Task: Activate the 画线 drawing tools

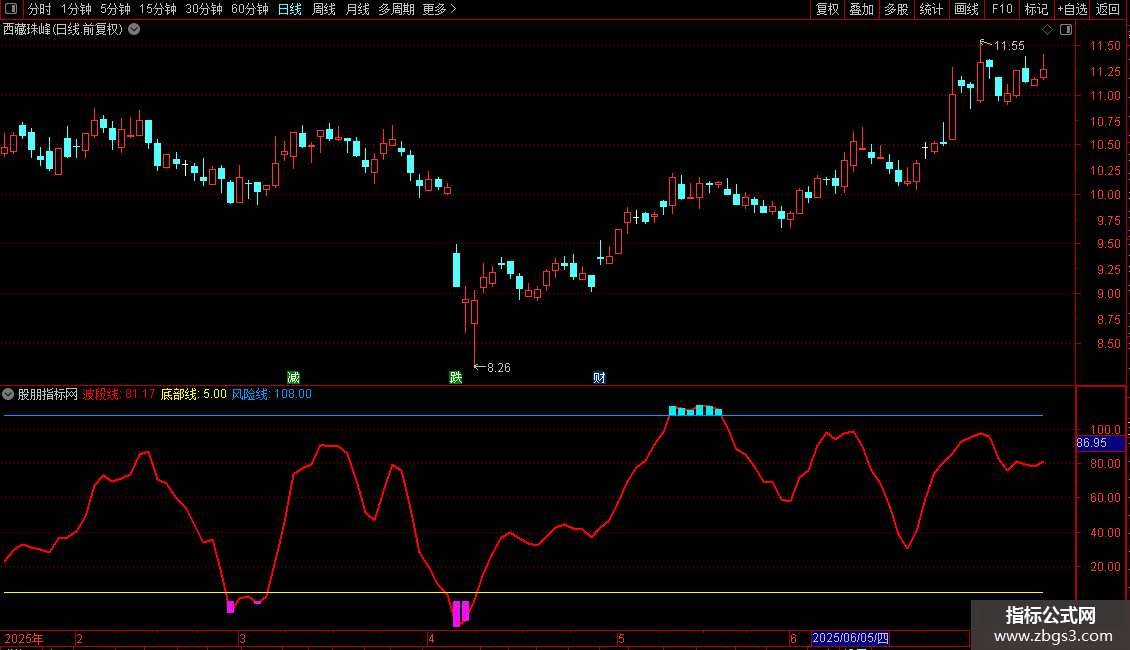Action: click(x=966, y=9)
